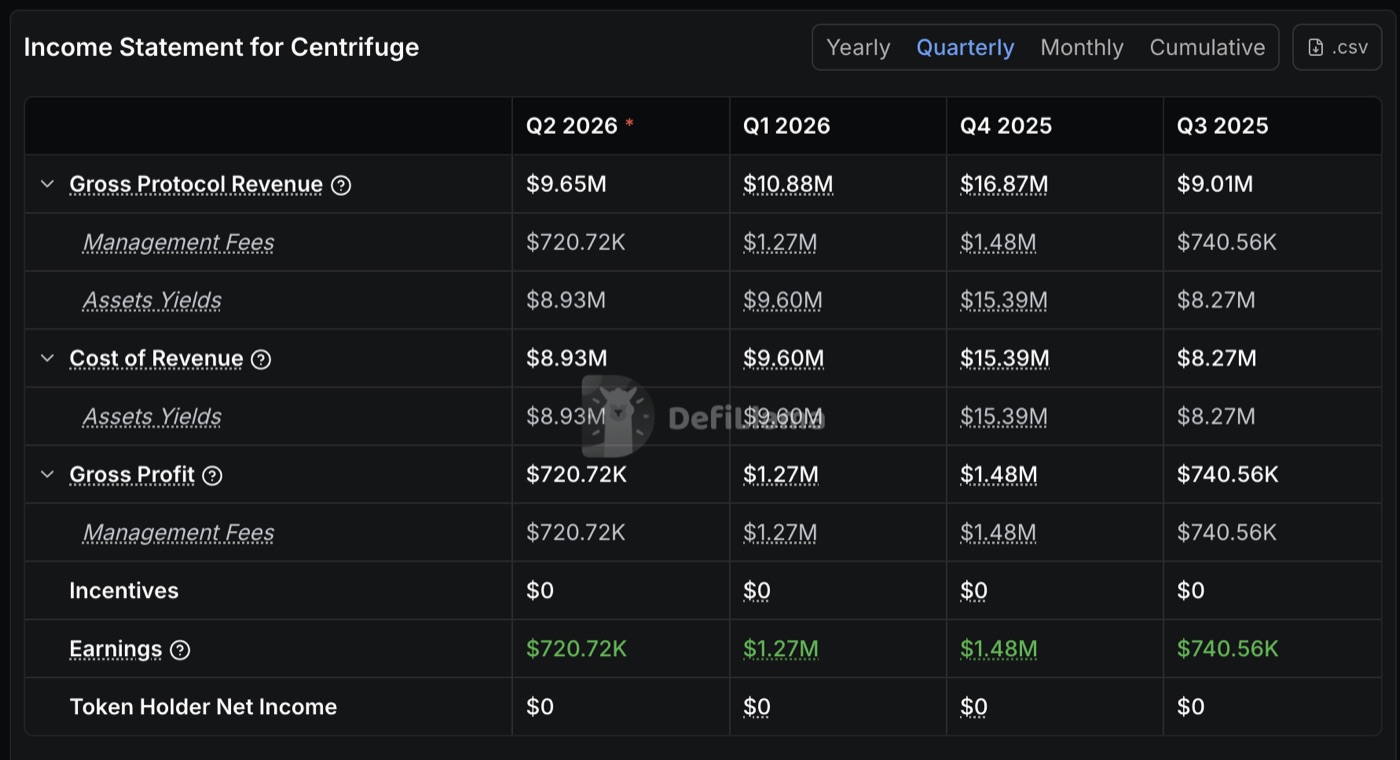Image resolution: width=1400 pixels, height=760 pixels.
Task: Click the red asterisk next to Q2 2026
Action: (629, 123)
